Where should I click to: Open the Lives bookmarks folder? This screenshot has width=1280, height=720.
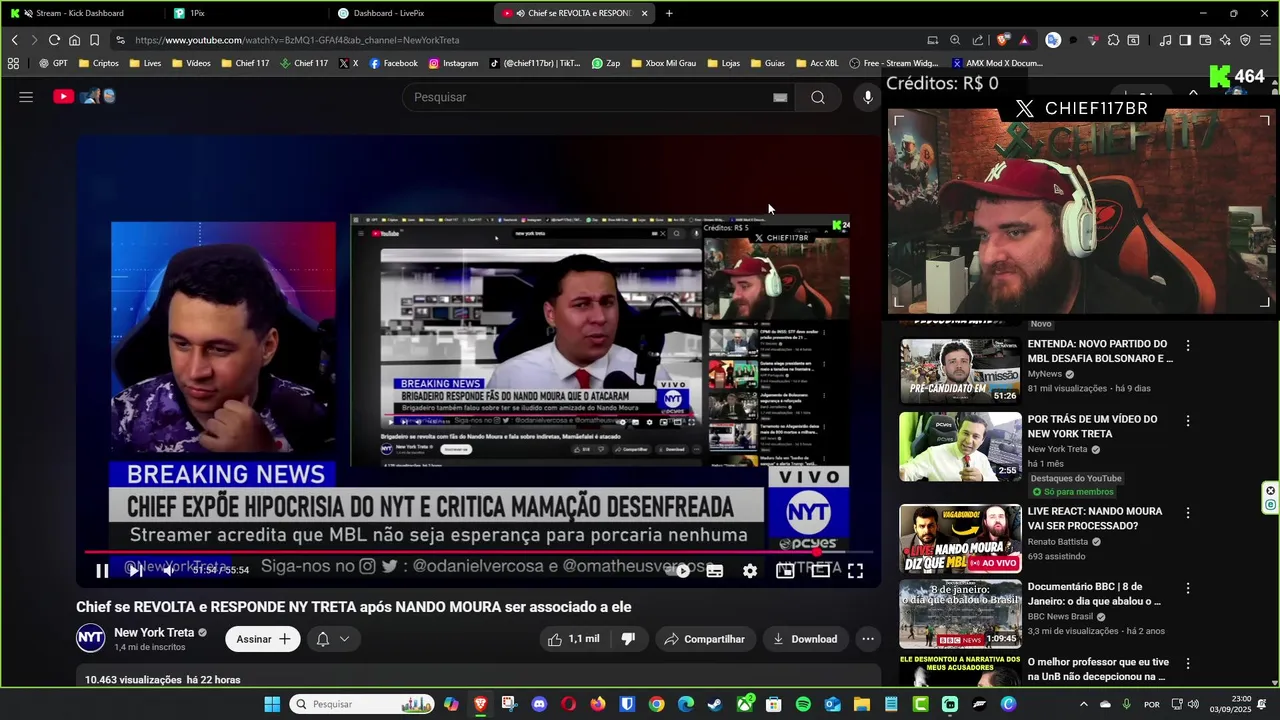click(x=145, y=63)
